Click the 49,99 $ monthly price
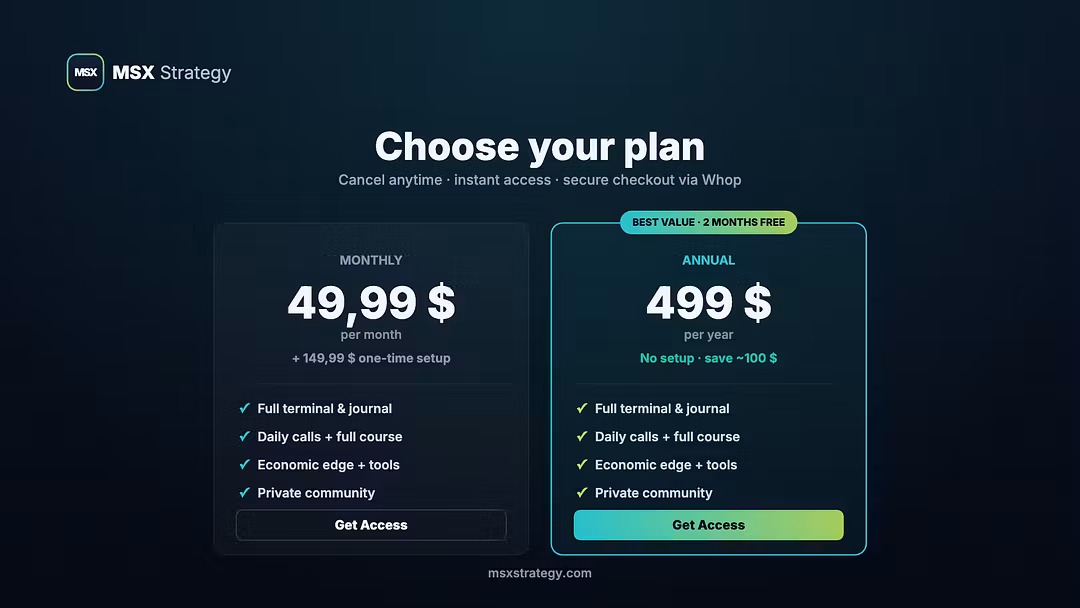Screen dimensions: 1080x608 coord(371,303)
